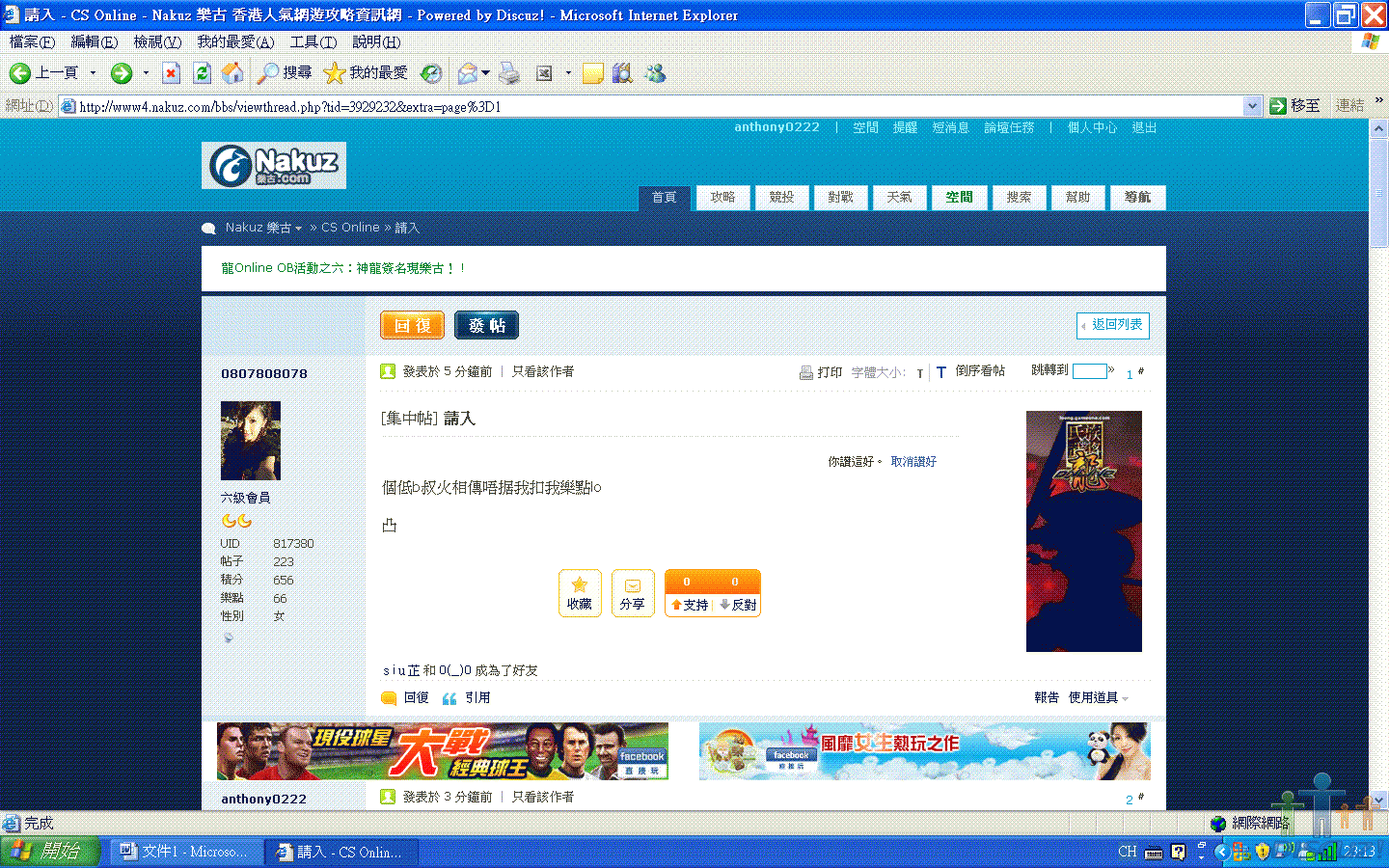Select the 搜索 navigation tab
1389x868 pixels.
[x=1020, y=198]
